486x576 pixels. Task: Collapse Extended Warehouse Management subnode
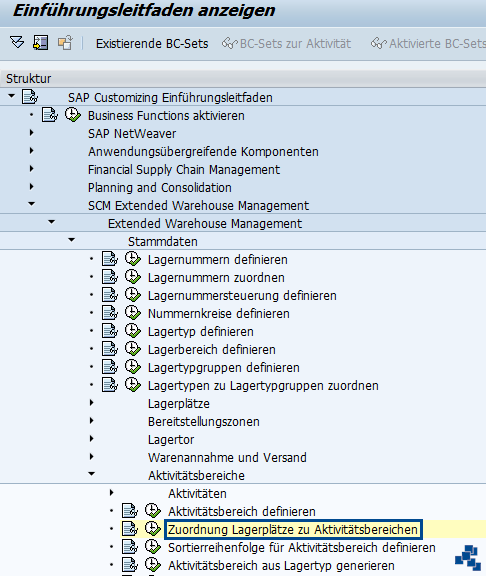point(51,222)
